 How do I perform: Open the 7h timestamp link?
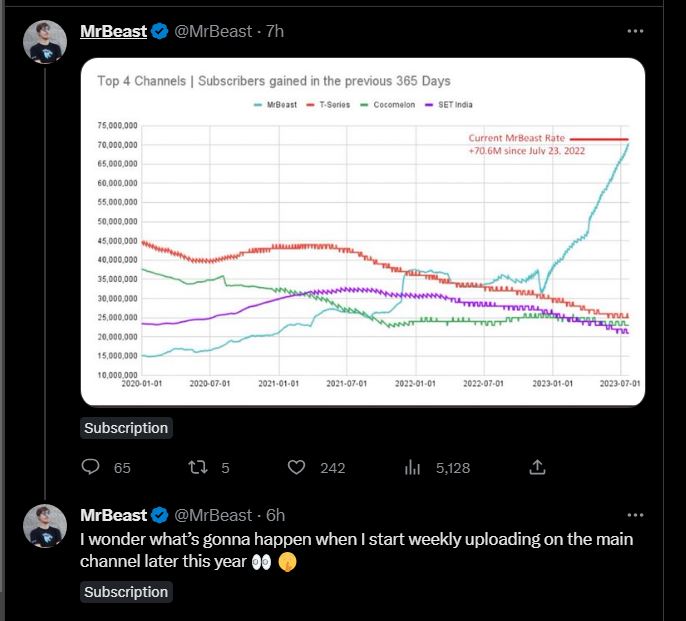pyautogui.click(x=275, y=32)
